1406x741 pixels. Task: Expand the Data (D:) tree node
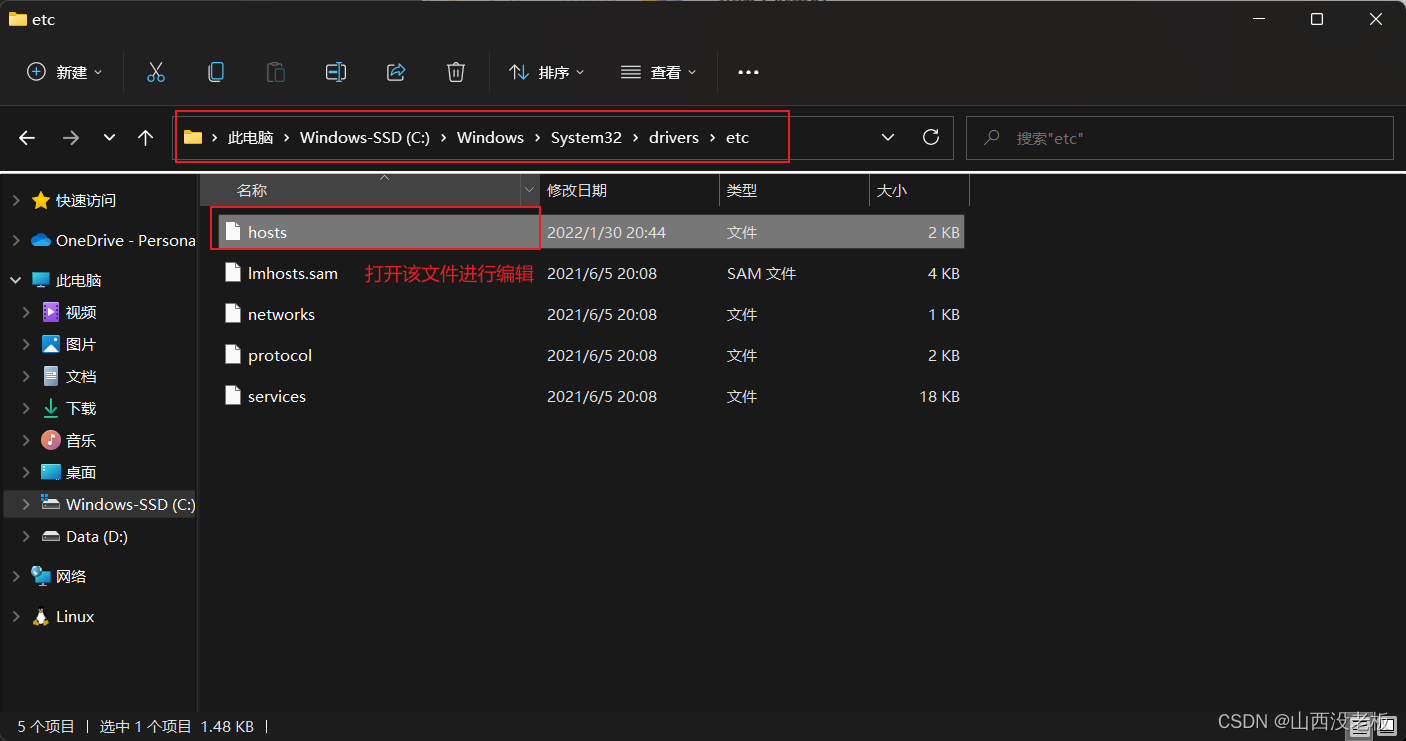[x=26, y=536]
